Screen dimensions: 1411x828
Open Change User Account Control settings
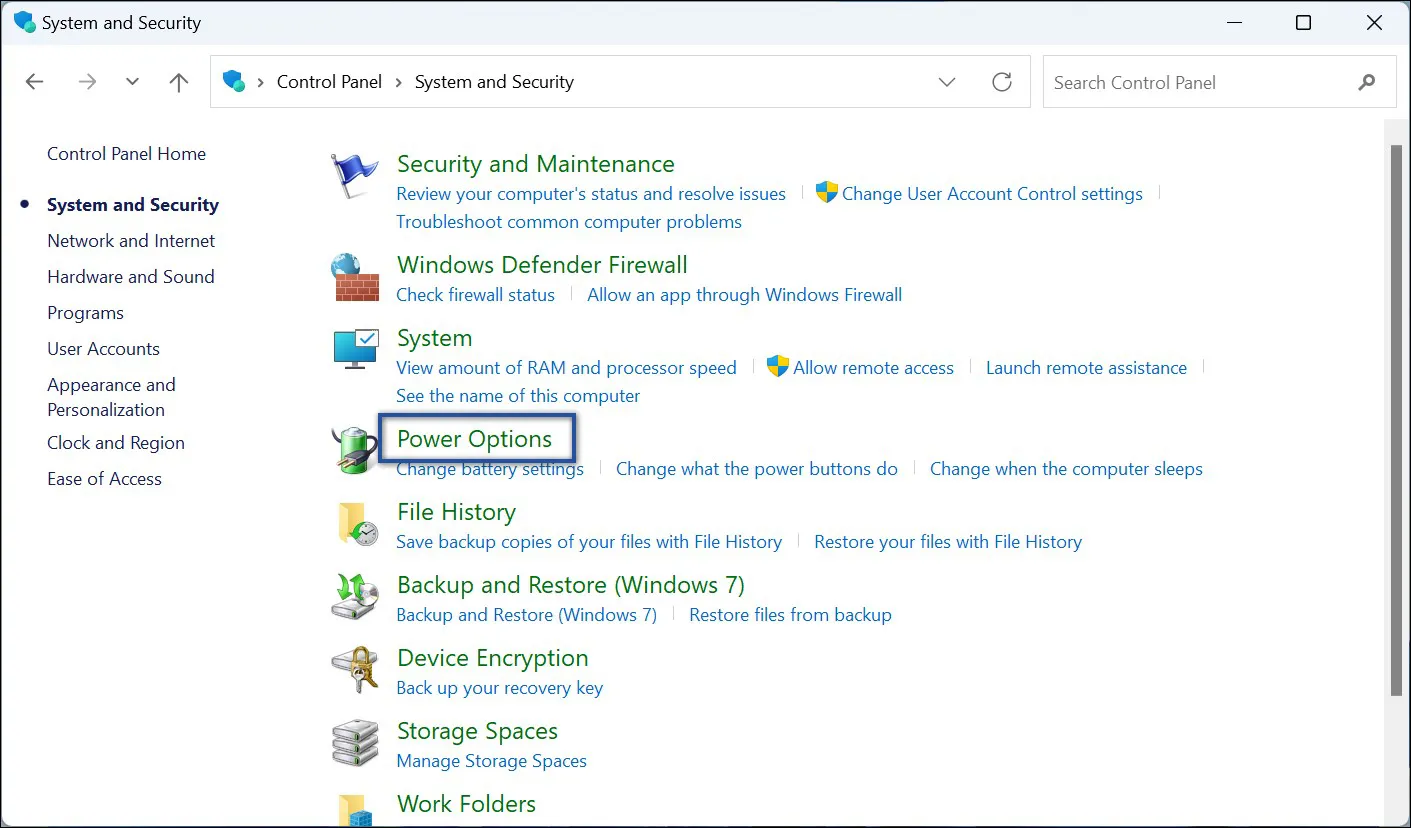(x=991, y=194)
